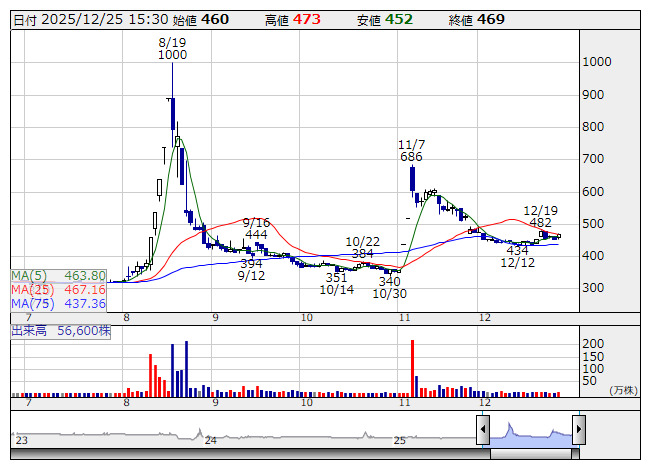Click the tall red volume bar in November

(412, 367)
